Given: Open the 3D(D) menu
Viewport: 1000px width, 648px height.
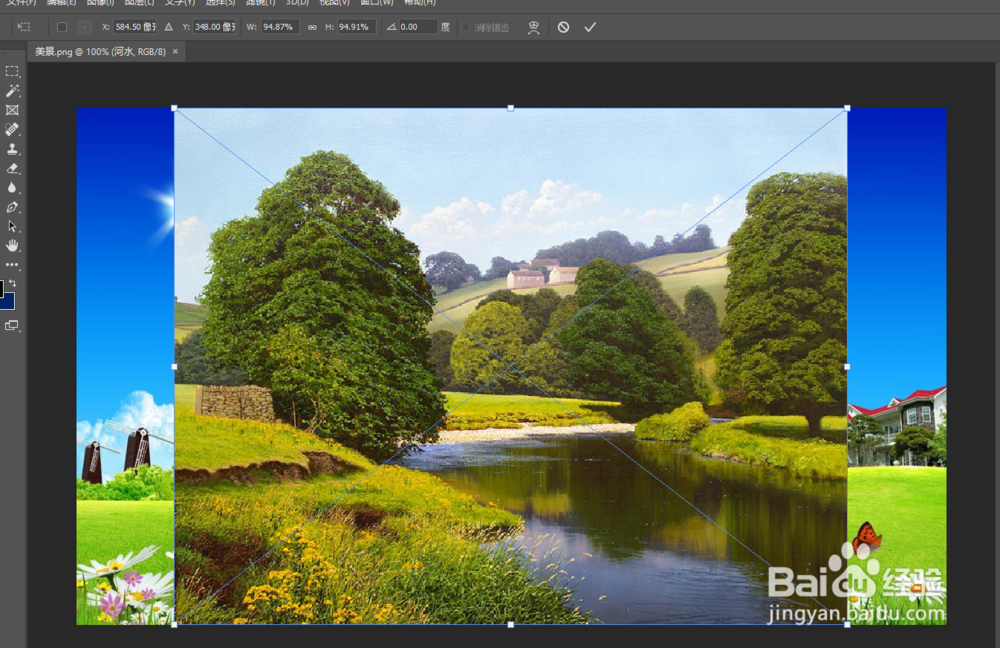Looking at the screenshot, I should [x=297, y=3].
